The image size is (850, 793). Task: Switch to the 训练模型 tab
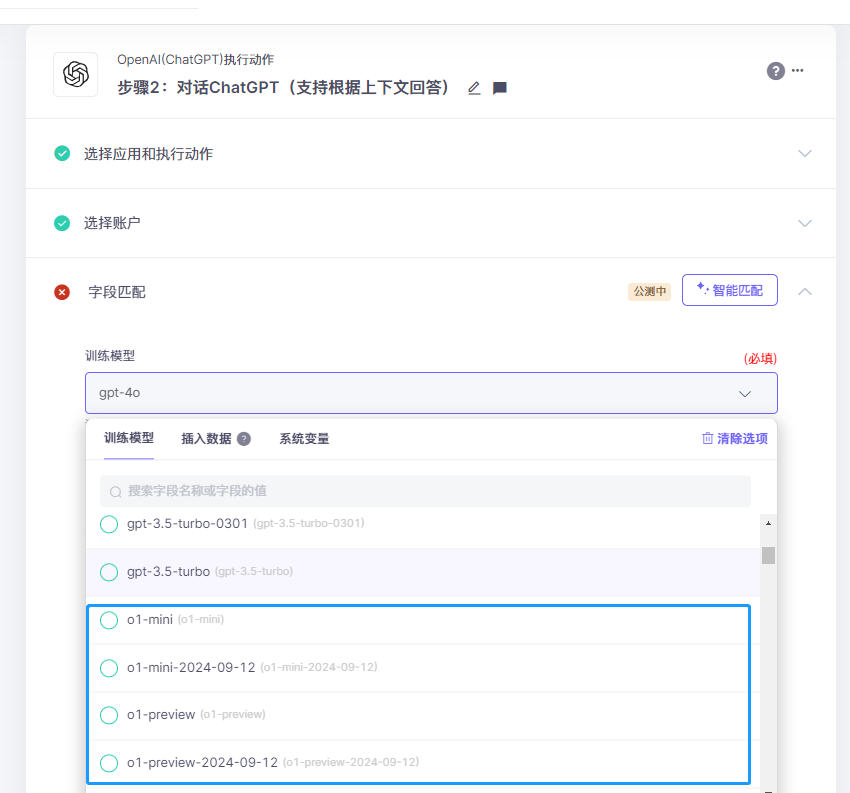[x=129, y=438]
